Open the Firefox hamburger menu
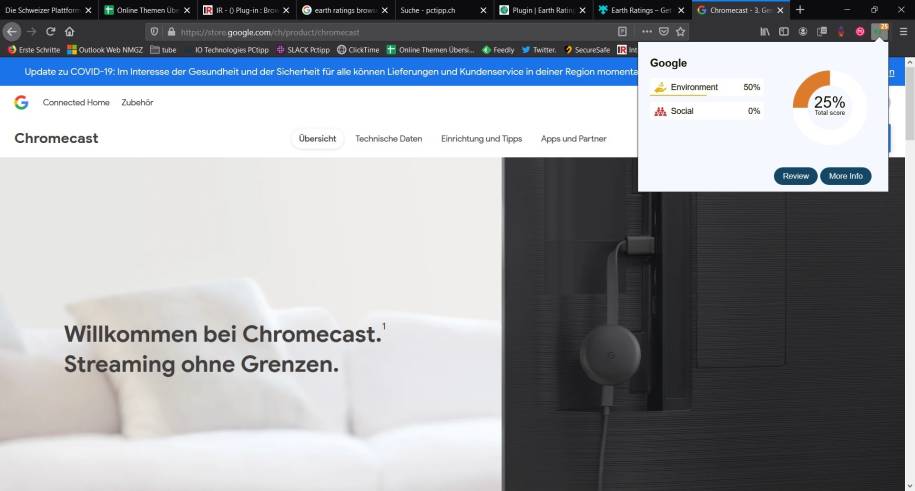 click(903, 32)
